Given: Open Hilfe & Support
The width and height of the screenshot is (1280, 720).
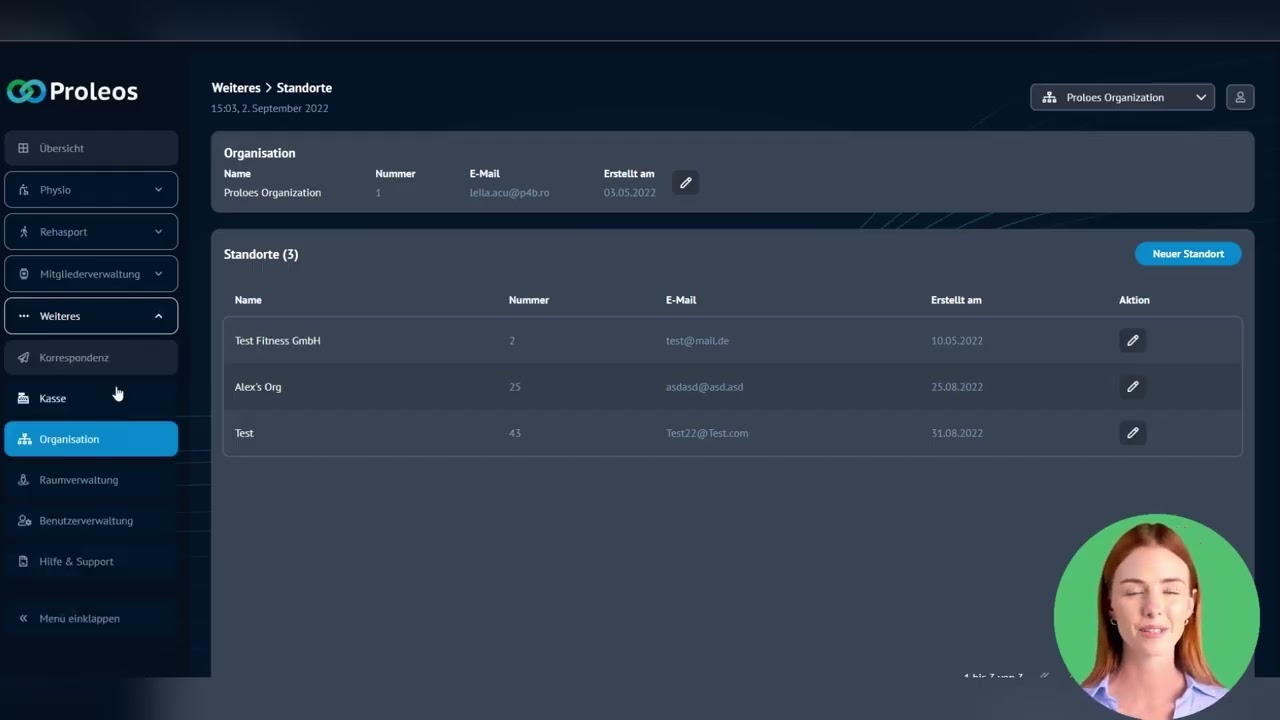Looking at the screenshot, I should point(91,562).
